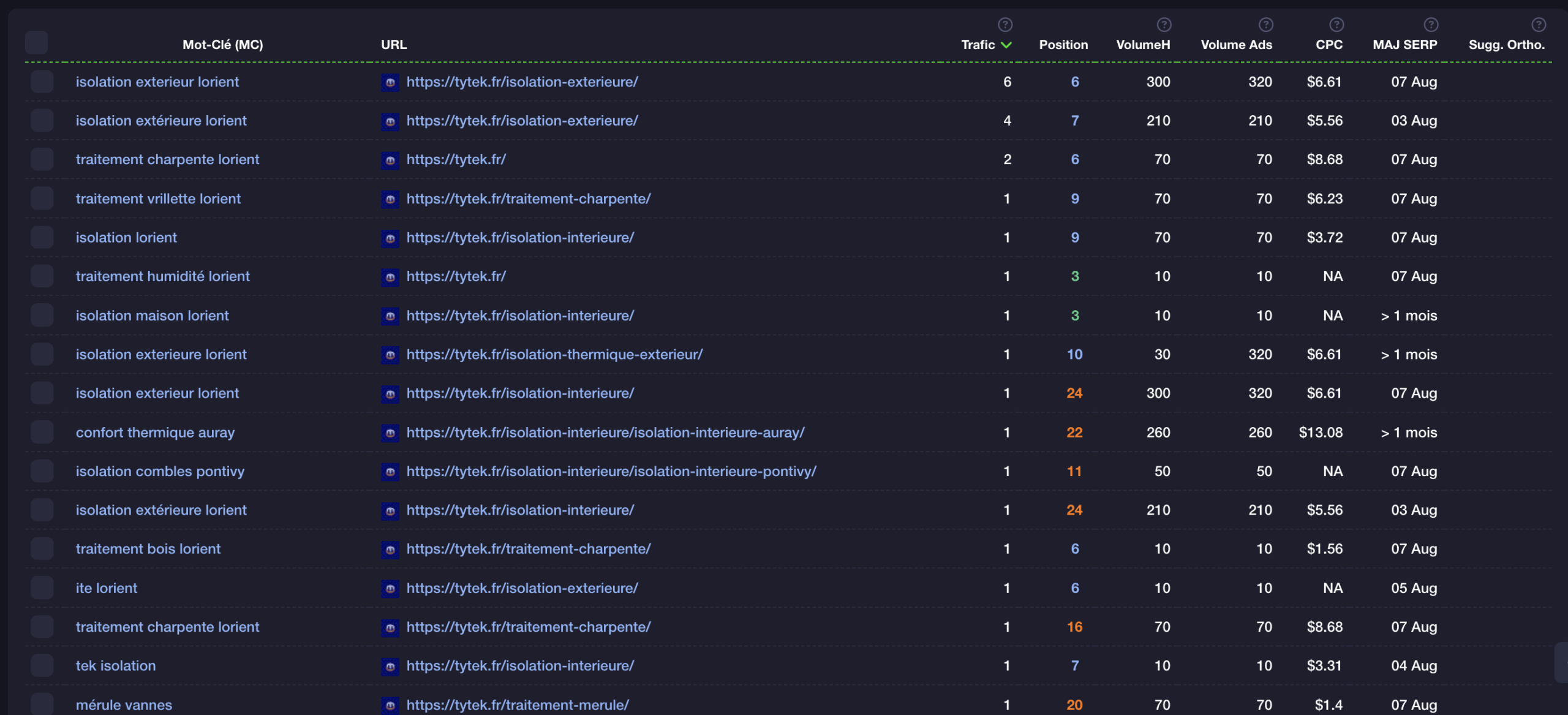Open the help icon above Sugg. Ortho.
The image size is (1568, 715).
(x=1539, y=25)
